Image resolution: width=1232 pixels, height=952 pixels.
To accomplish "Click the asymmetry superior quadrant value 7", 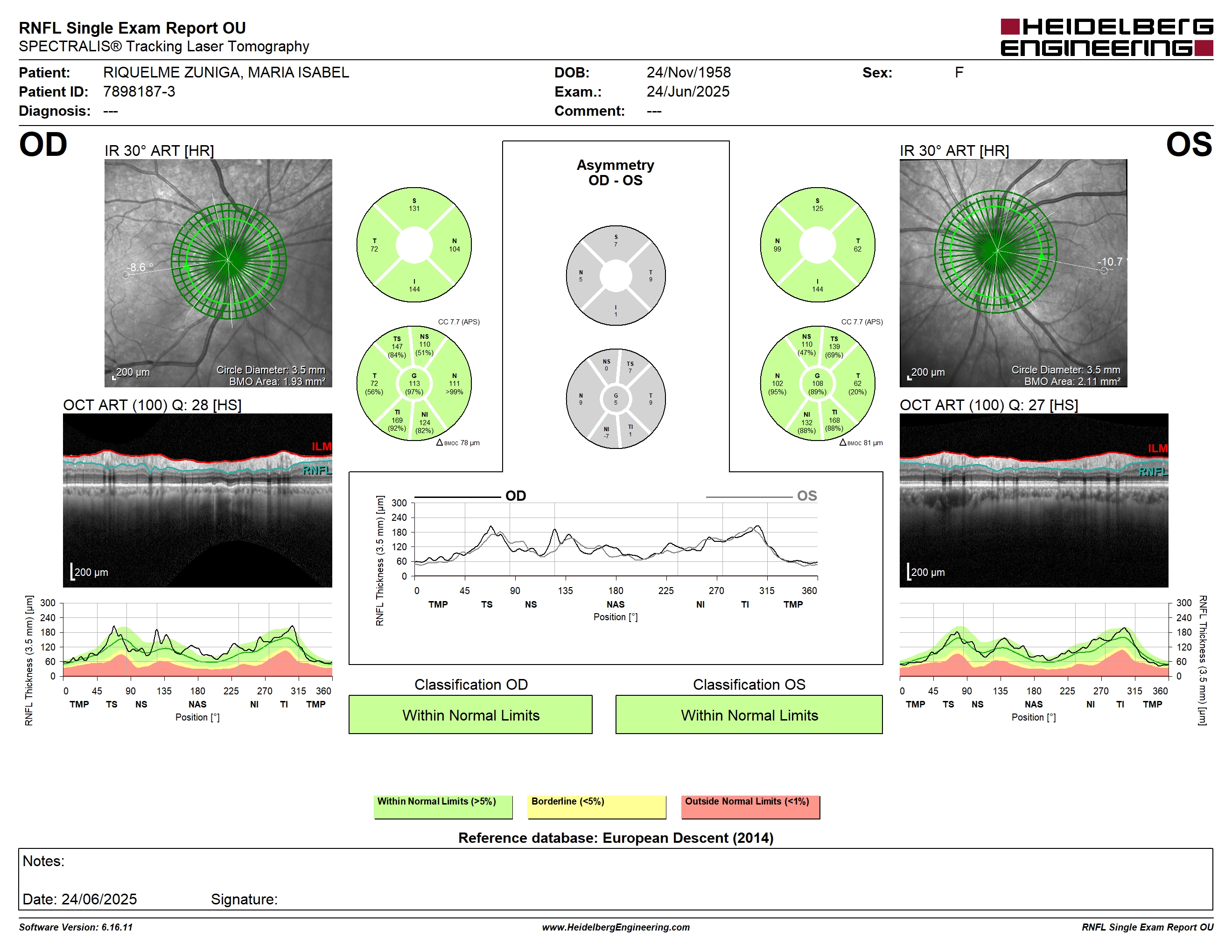I will (616, 244).
